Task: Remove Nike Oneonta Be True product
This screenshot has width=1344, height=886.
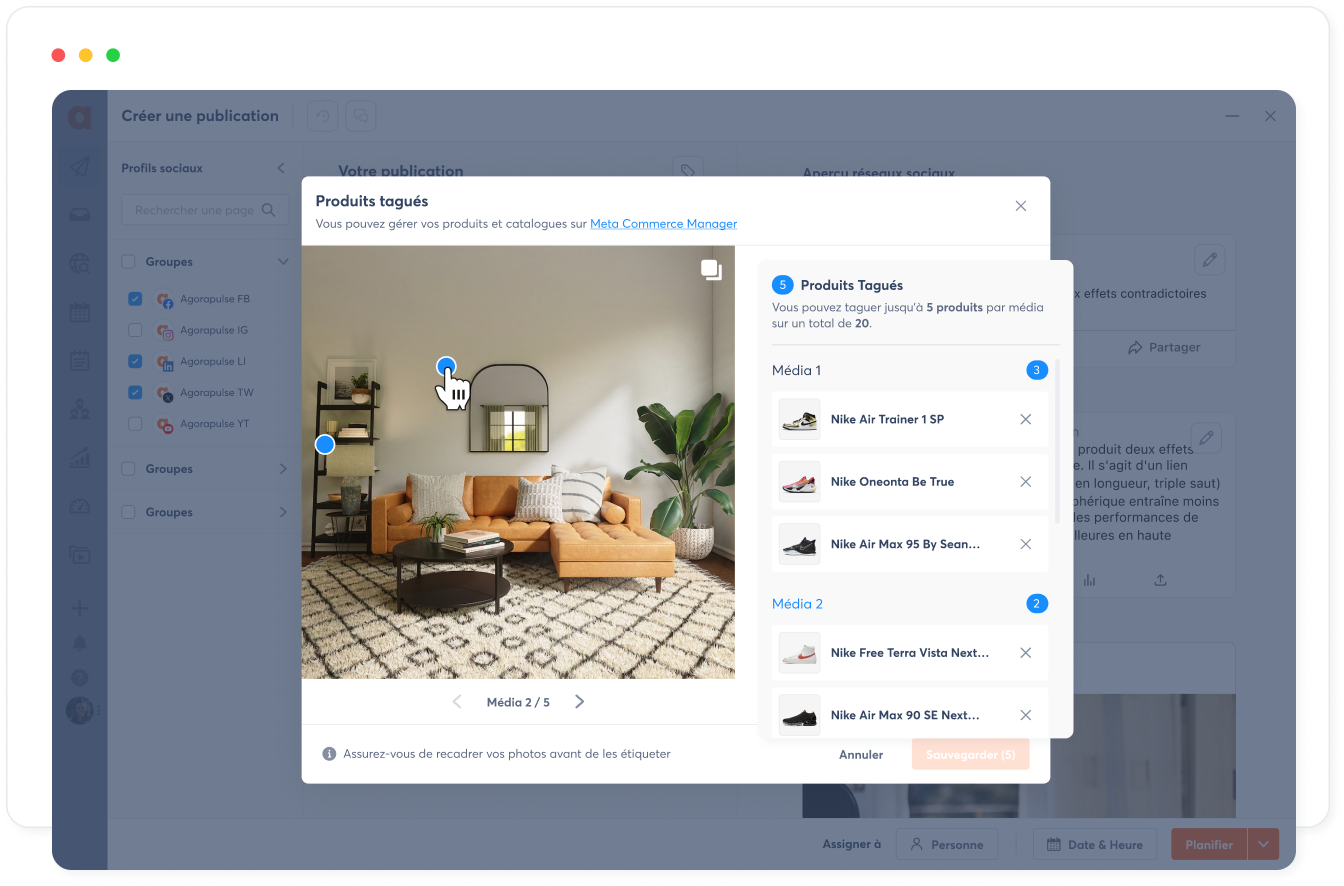Action: tap(1025, 482)
